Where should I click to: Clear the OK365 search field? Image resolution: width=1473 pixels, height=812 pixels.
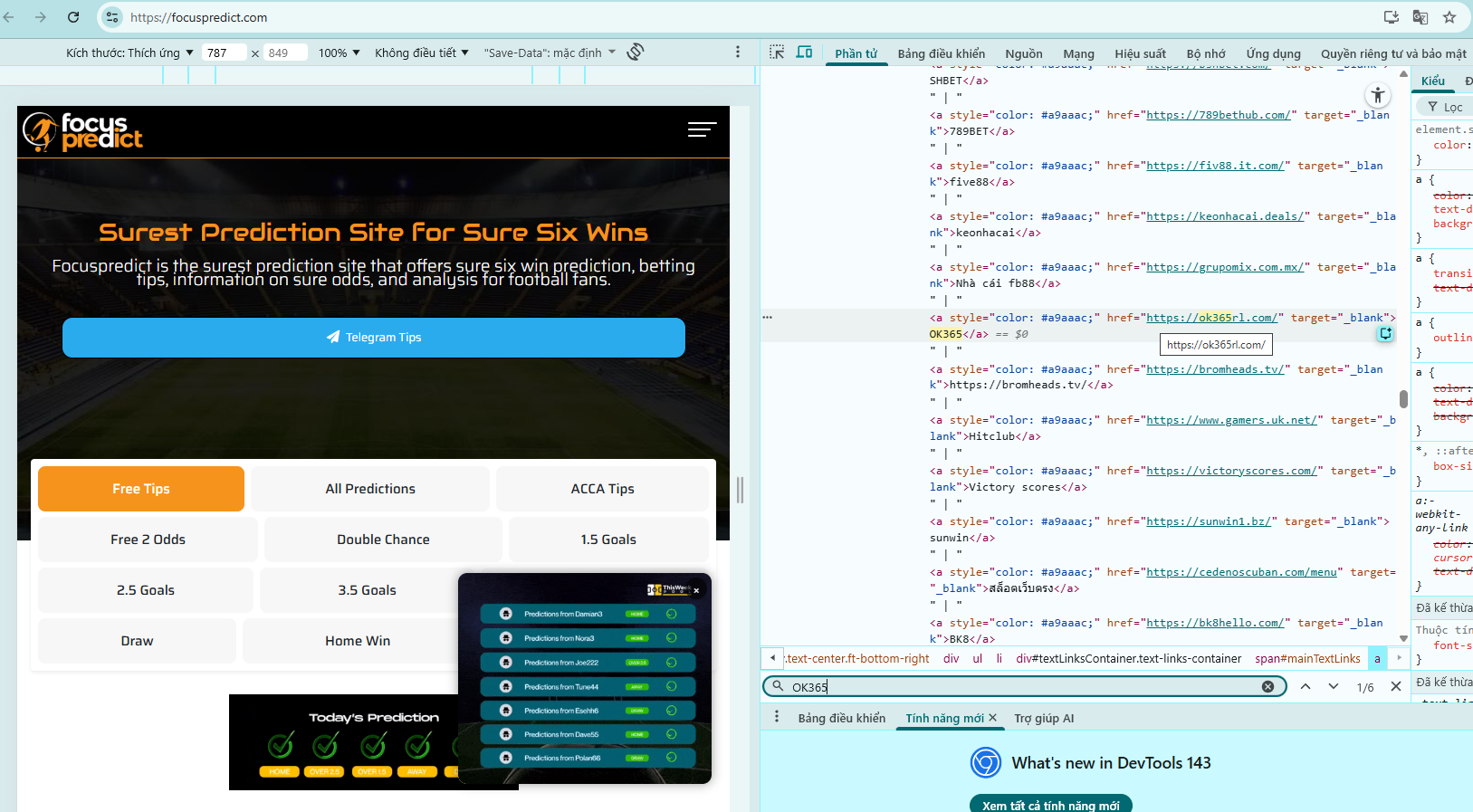click(1267, 687)
